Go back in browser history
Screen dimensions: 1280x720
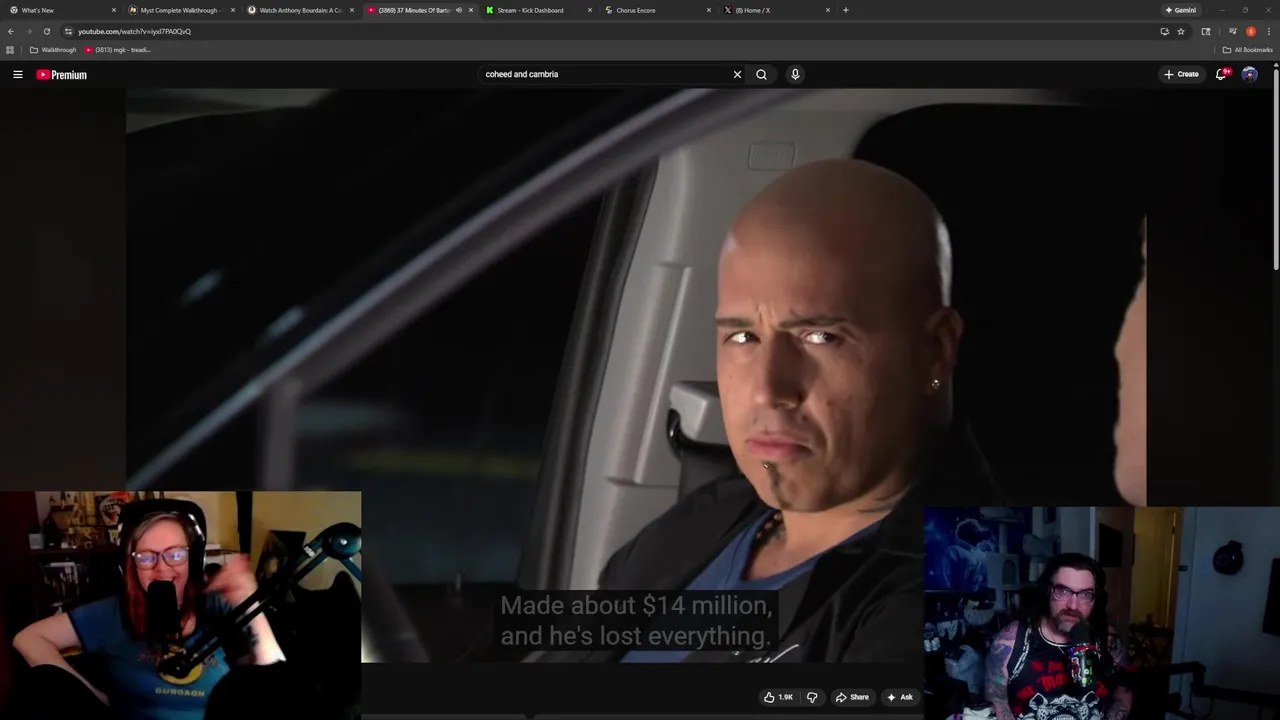[11, 31]
